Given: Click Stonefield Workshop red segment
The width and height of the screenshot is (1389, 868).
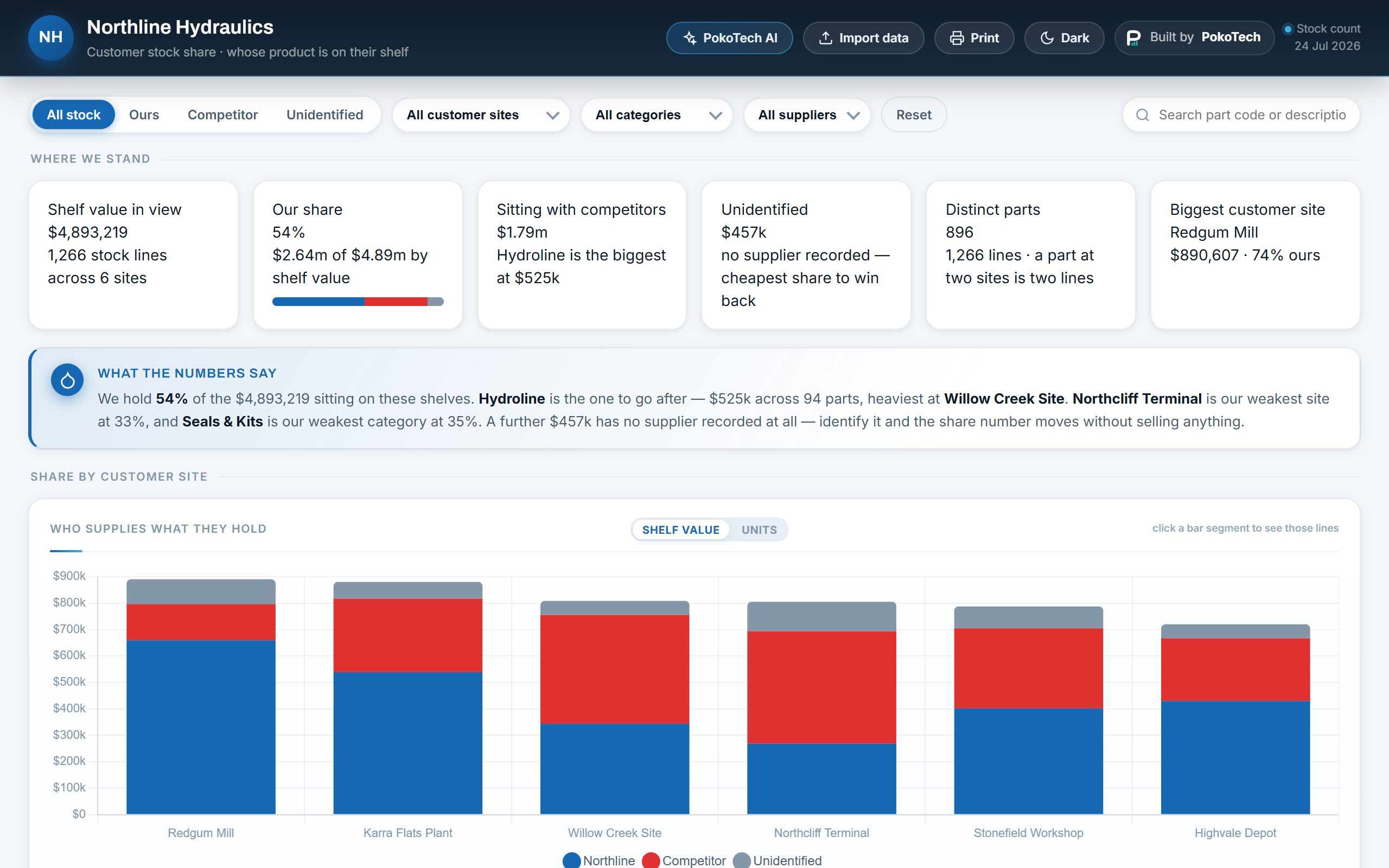Looking at the screenshot, I should (x=1029, y=668).
